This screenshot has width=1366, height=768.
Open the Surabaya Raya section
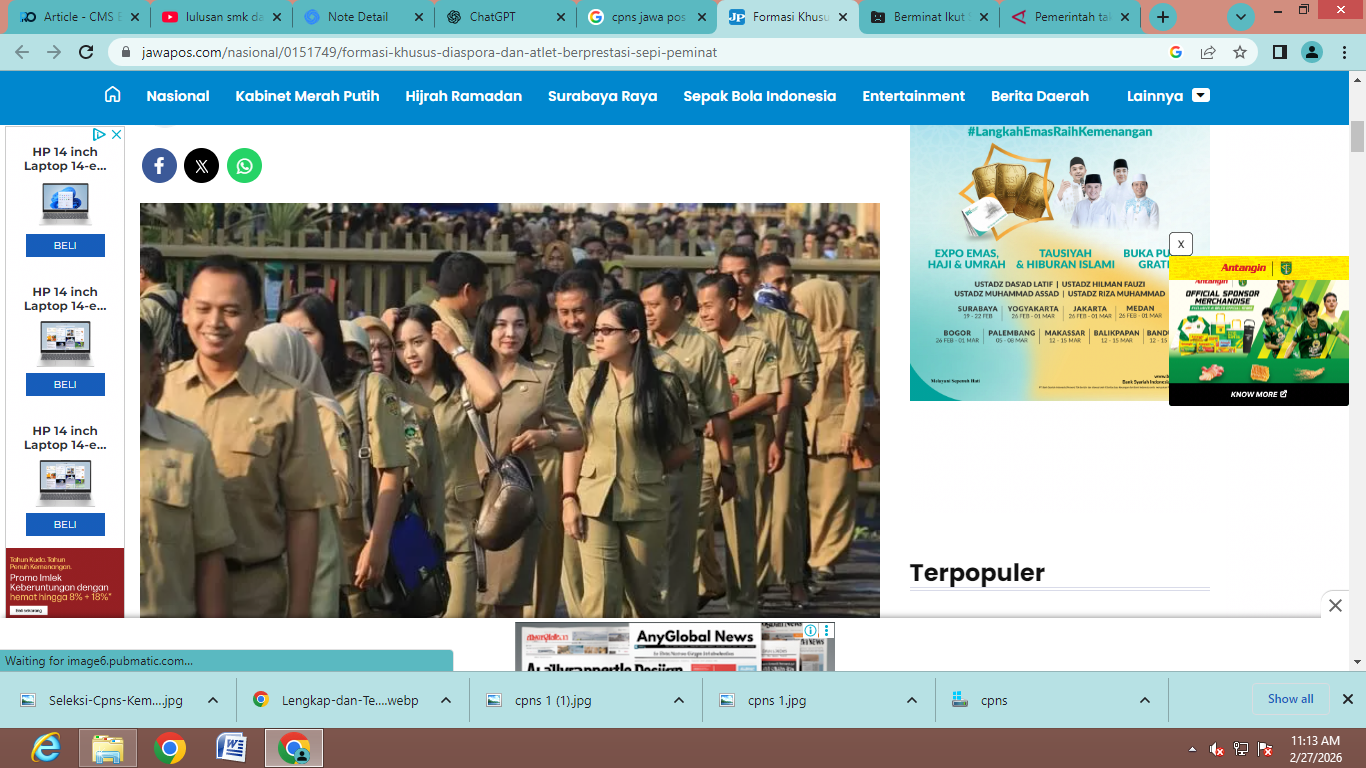pyautogui.click(x=603, y=96)
